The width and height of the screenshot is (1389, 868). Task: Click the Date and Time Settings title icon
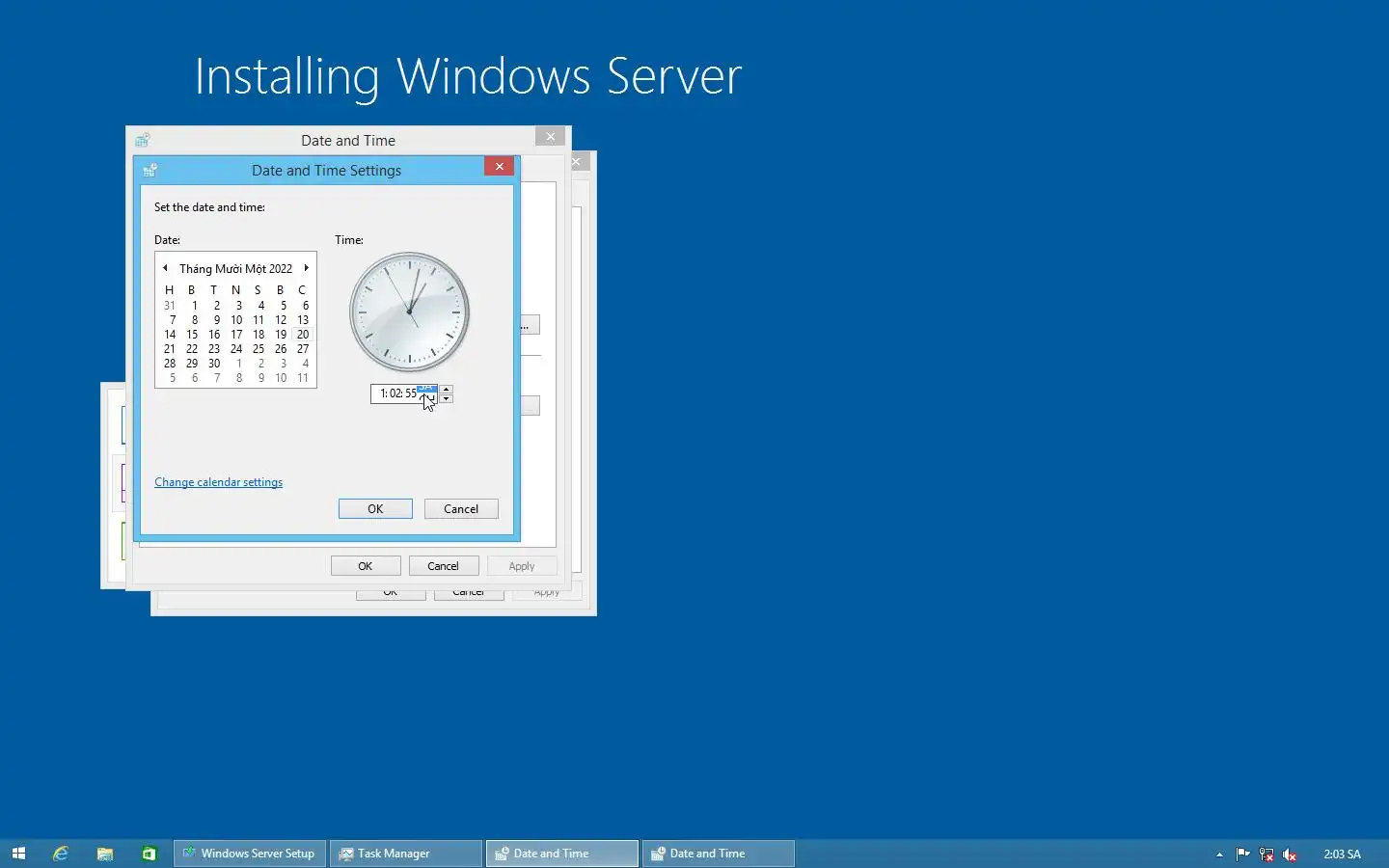click(x=150, y=171)
